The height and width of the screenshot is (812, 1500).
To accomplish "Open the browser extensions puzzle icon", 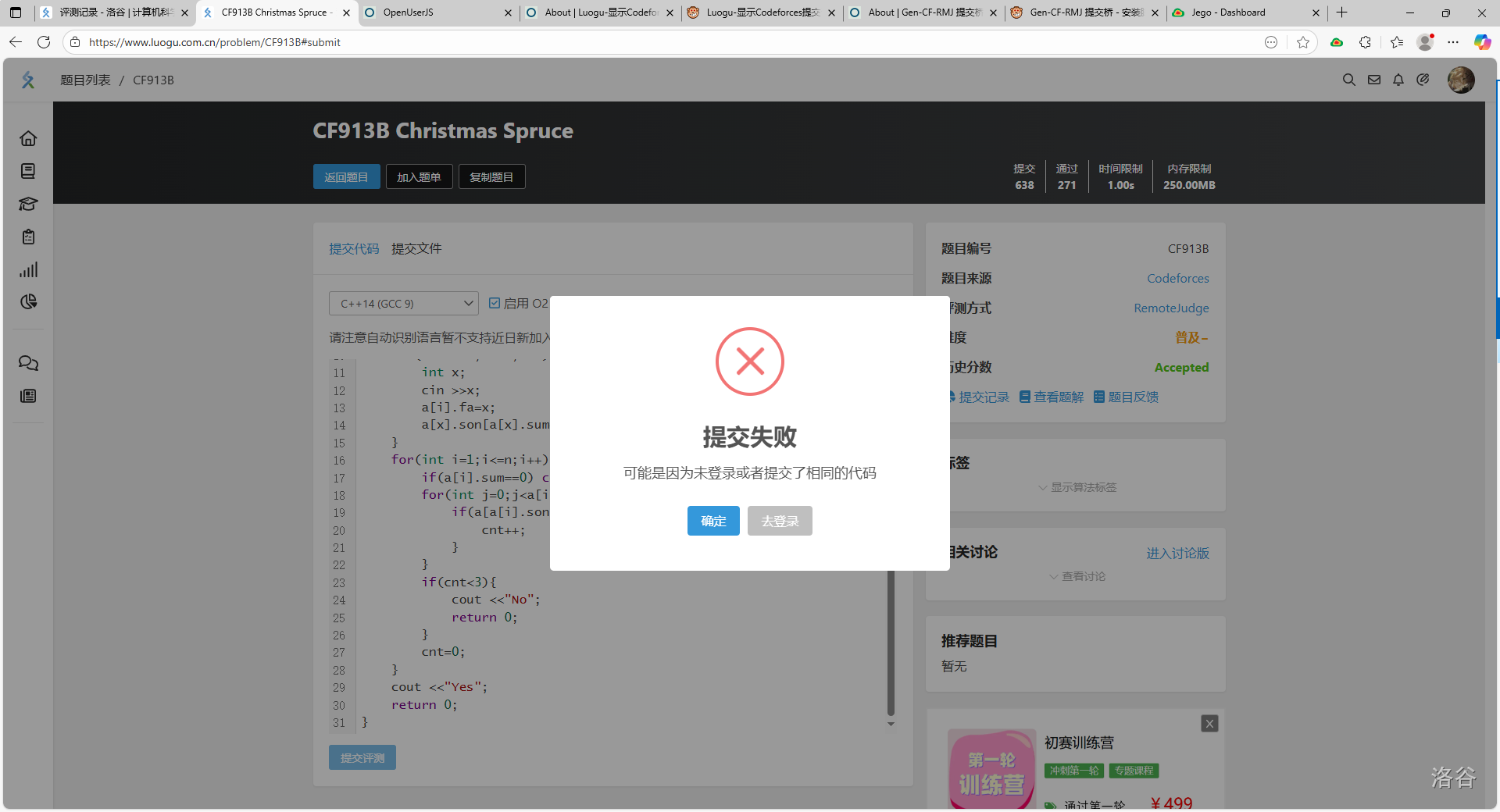I will pyautogui.click(x=1365, y=42).
